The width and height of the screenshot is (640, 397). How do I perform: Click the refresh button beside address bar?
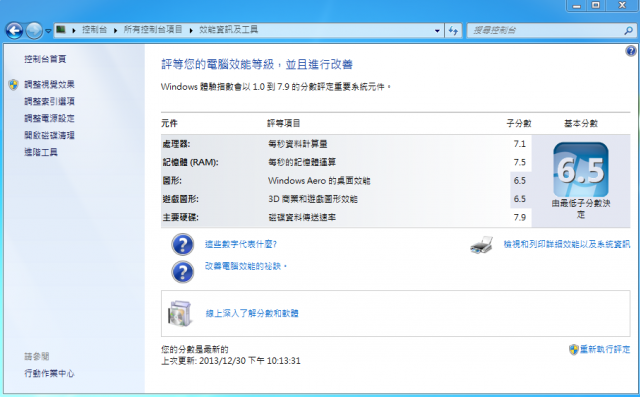point(453,31)
